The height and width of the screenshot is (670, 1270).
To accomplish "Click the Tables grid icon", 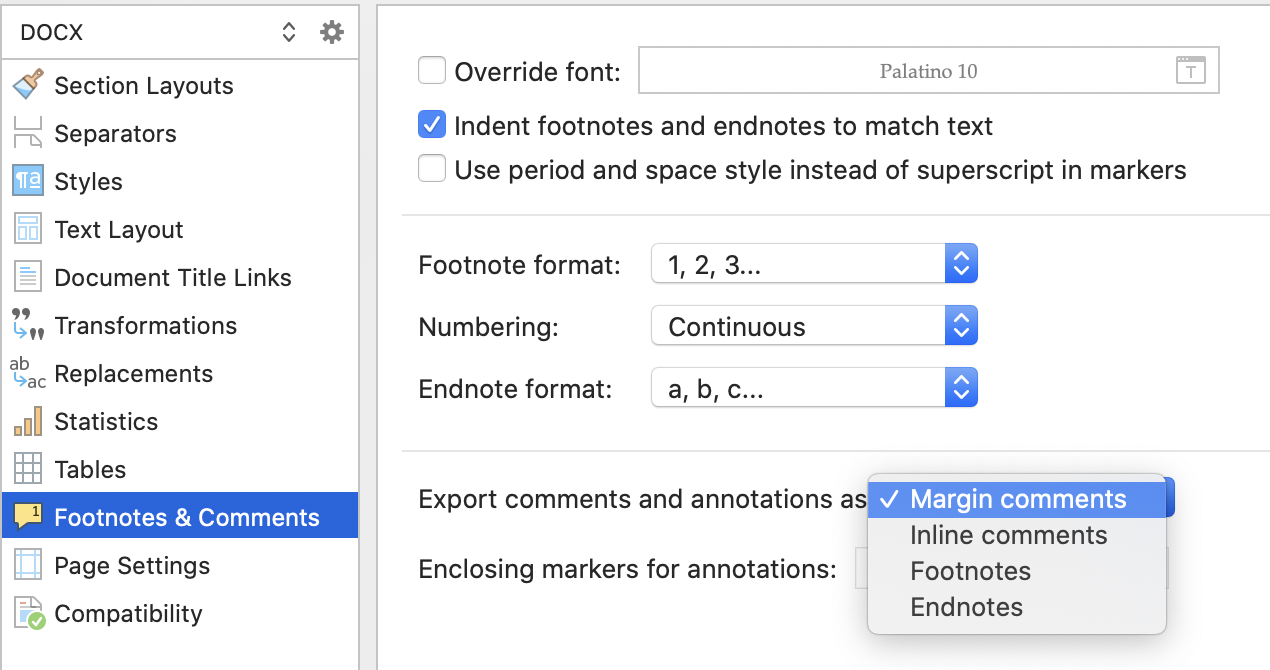I will click(28, 469).
